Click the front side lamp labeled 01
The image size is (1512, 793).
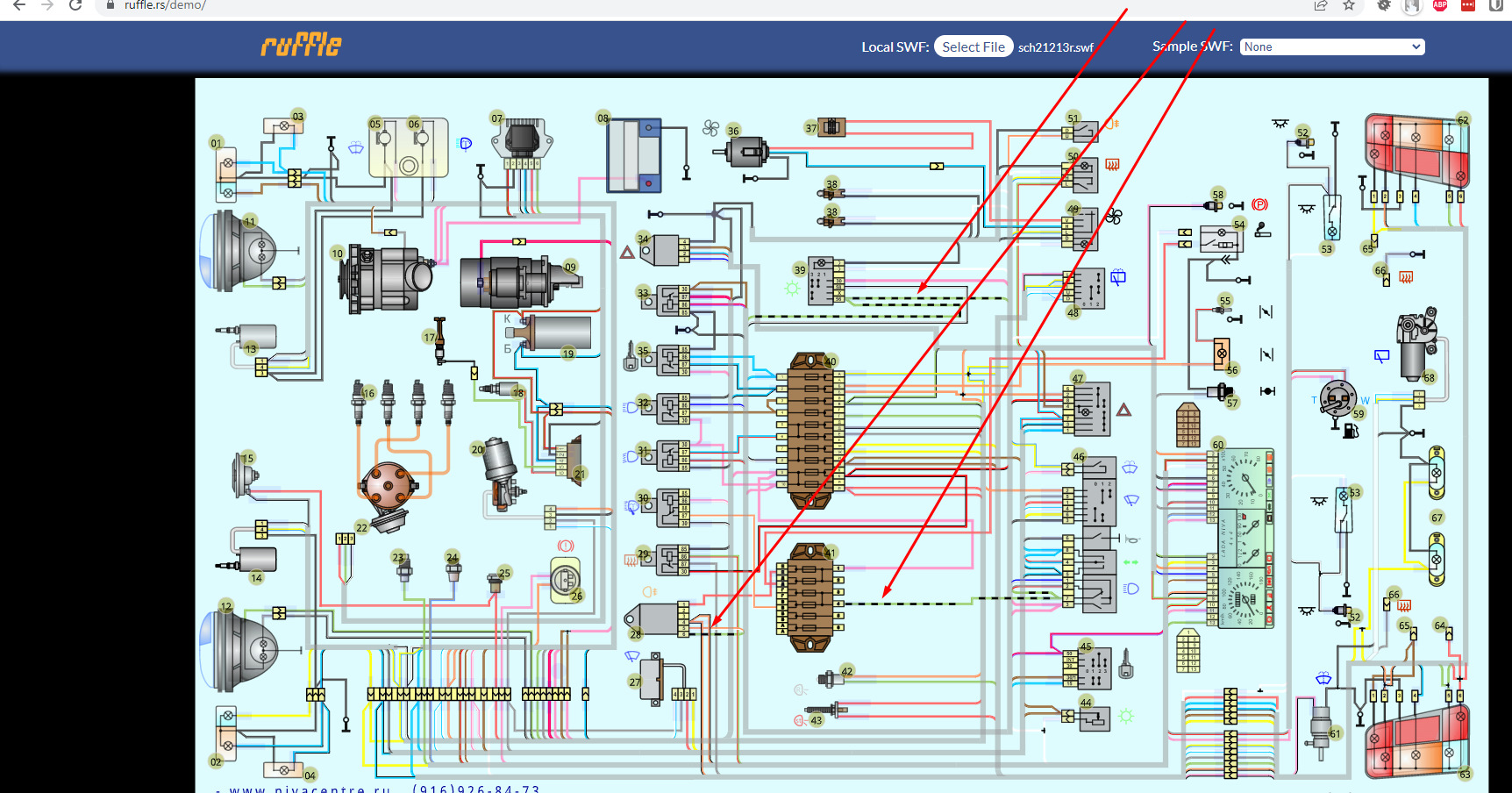tap(226, 175)
